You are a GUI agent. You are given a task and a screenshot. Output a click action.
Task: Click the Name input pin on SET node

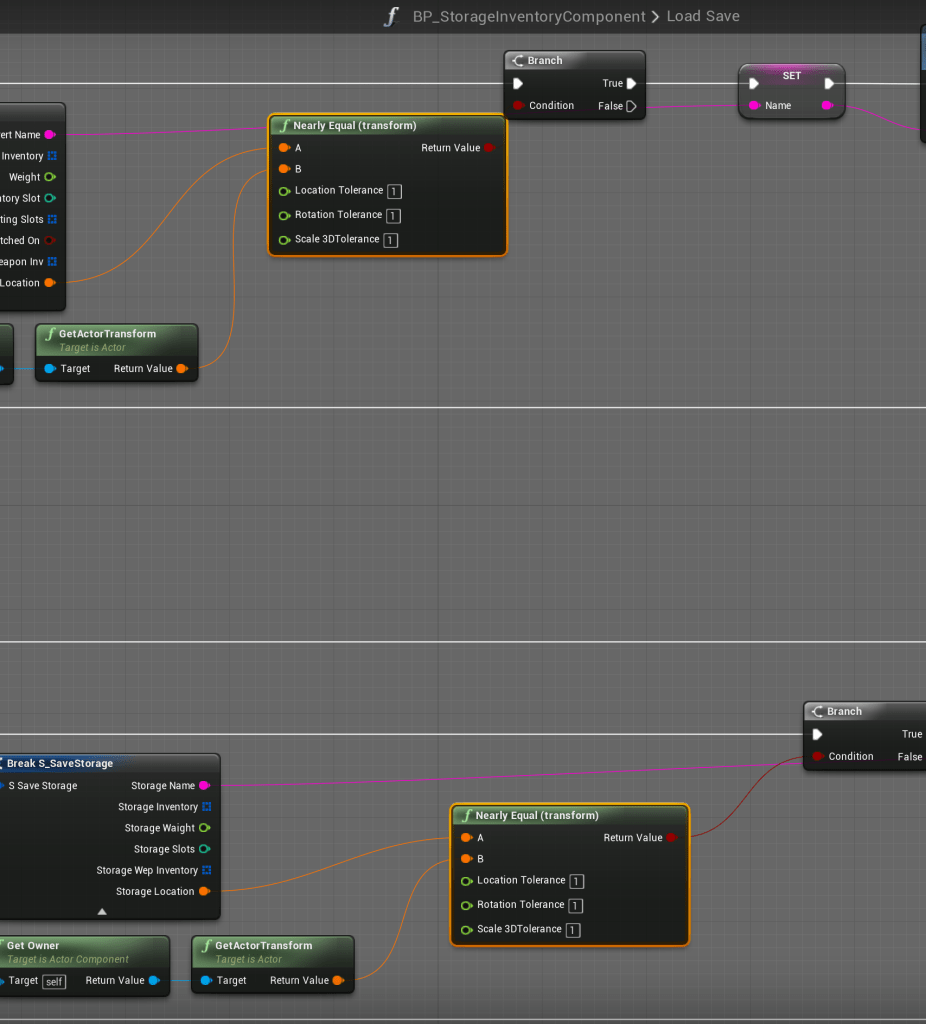[753, 106]
